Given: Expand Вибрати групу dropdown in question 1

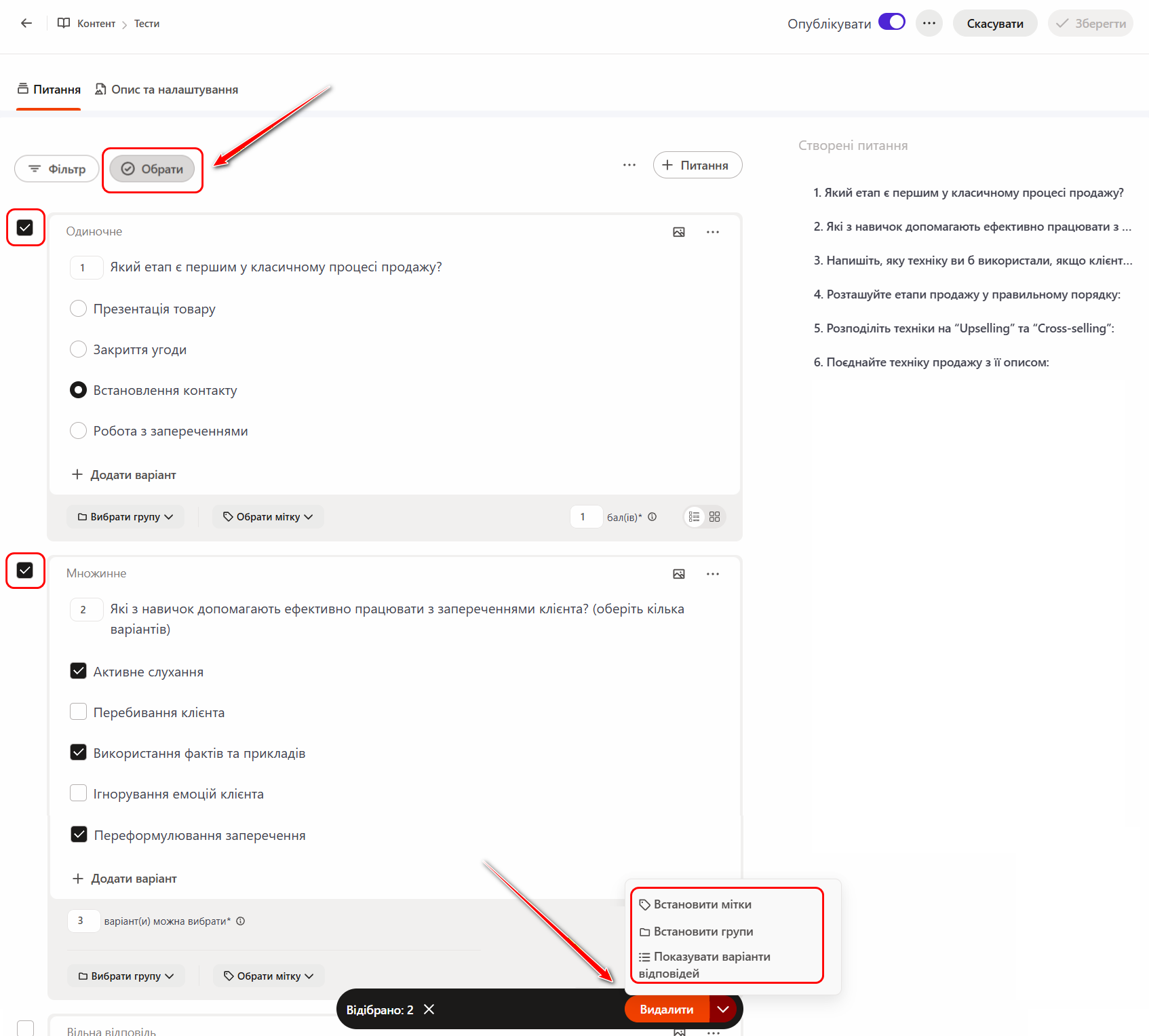Looking at the screenshot, I should (125, 517).
